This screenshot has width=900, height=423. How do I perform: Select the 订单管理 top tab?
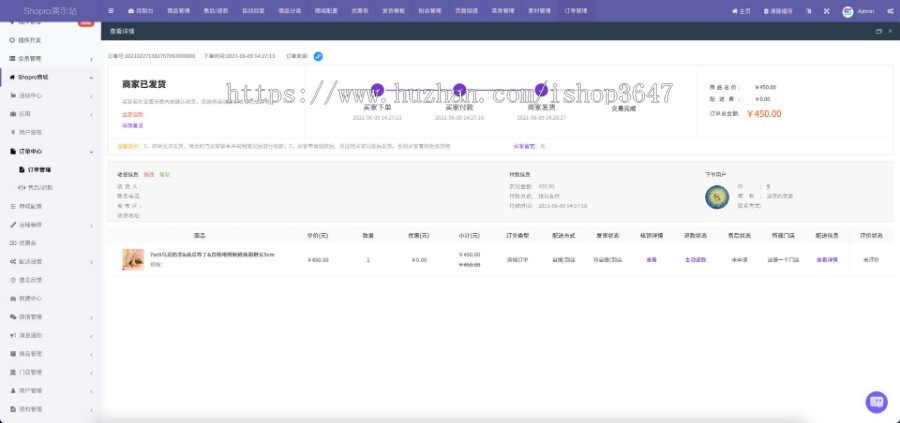(x=576, y=11)
